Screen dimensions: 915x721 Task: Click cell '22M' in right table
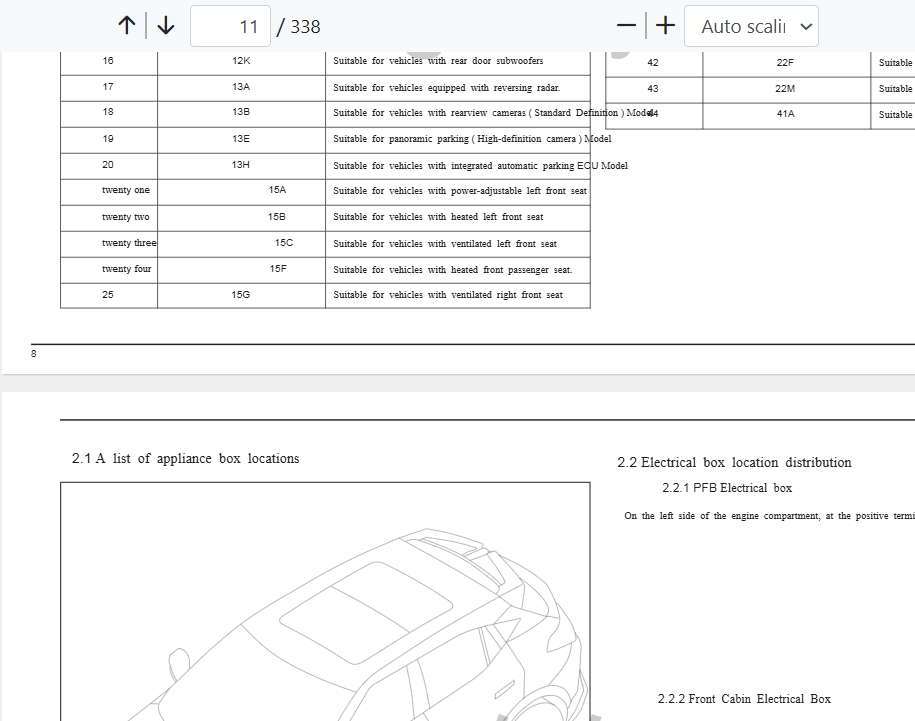785,89
